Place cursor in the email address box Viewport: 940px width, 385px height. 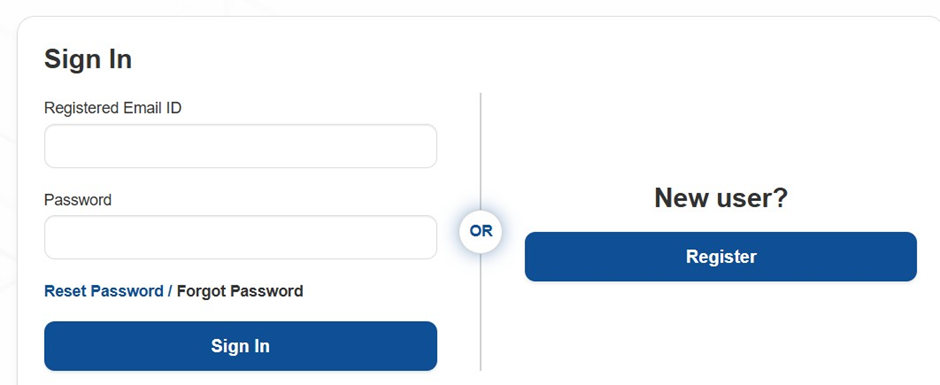pyautogui.click(x=240, y=146)
